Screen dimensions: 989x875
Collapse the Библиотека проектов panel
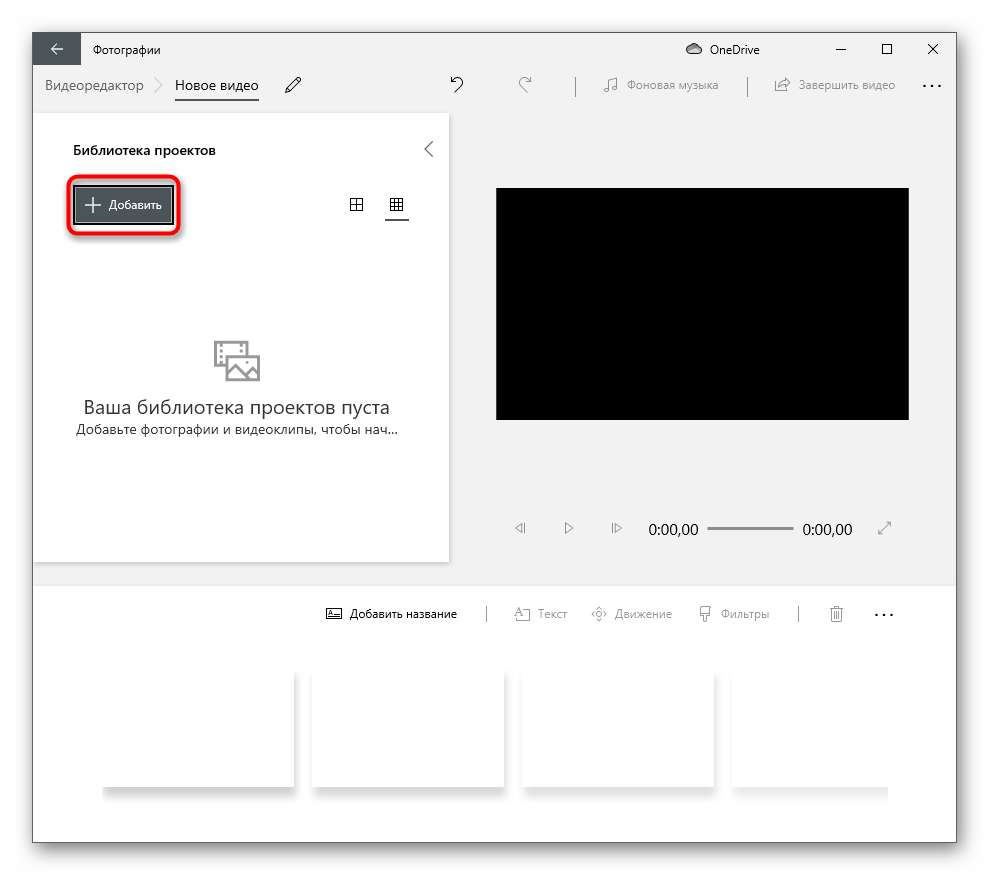(x=429, y=149)
